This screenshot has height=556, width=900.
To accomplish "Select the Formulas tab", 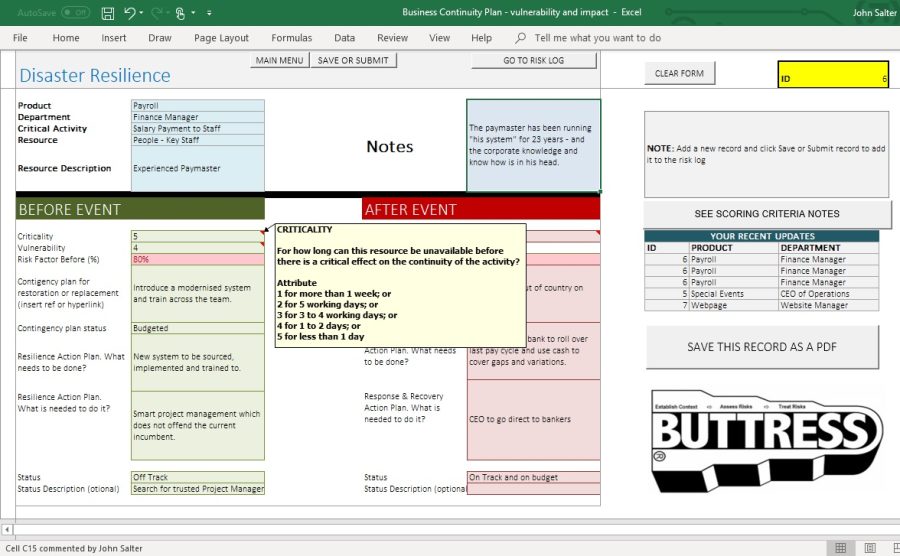I will [x=292, y=38].
